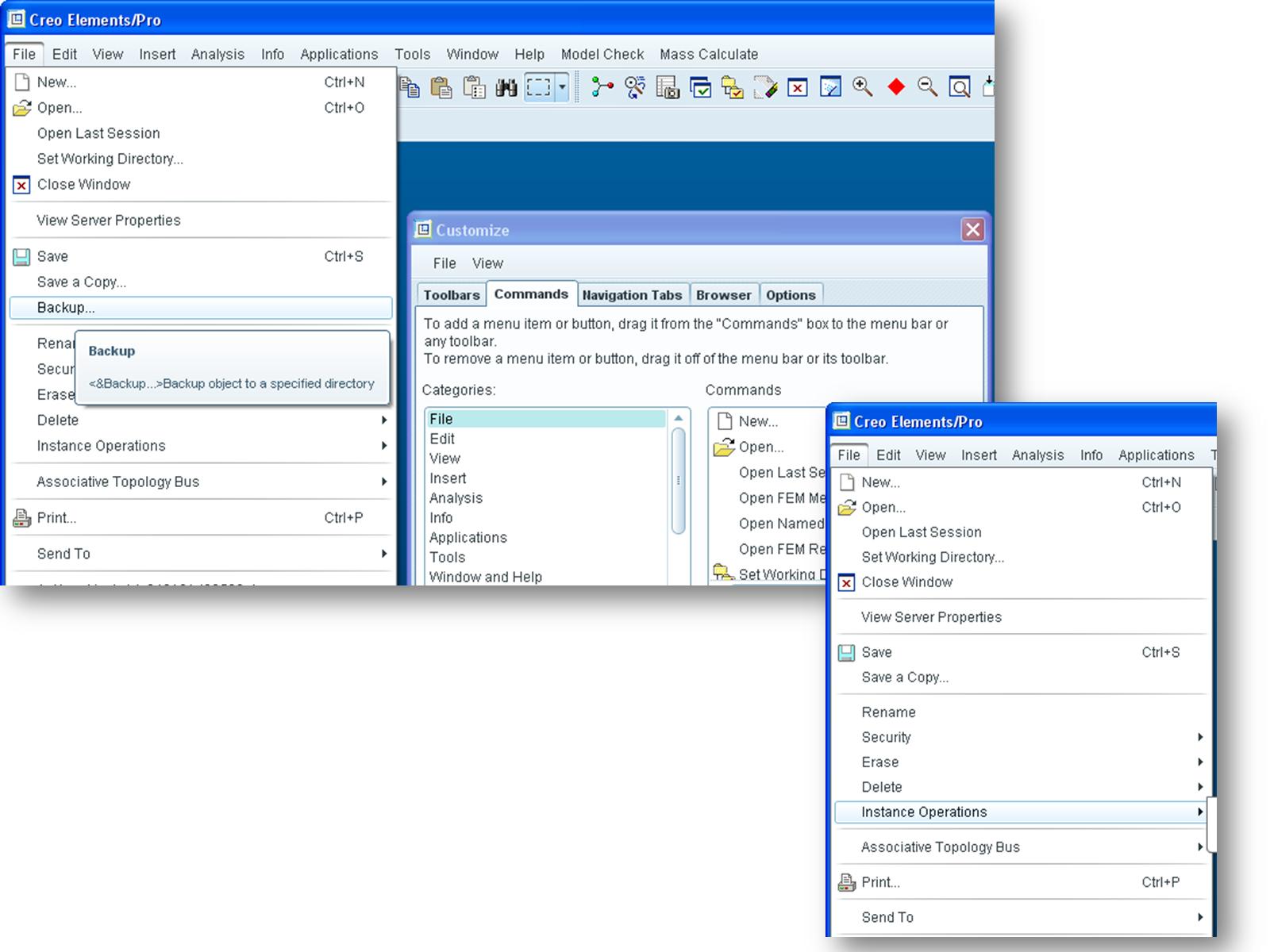The width and height of the screenshot is (1270, 952).
Task: Click the Save icon in the smaller window's File menu
Action: [847, 652]
